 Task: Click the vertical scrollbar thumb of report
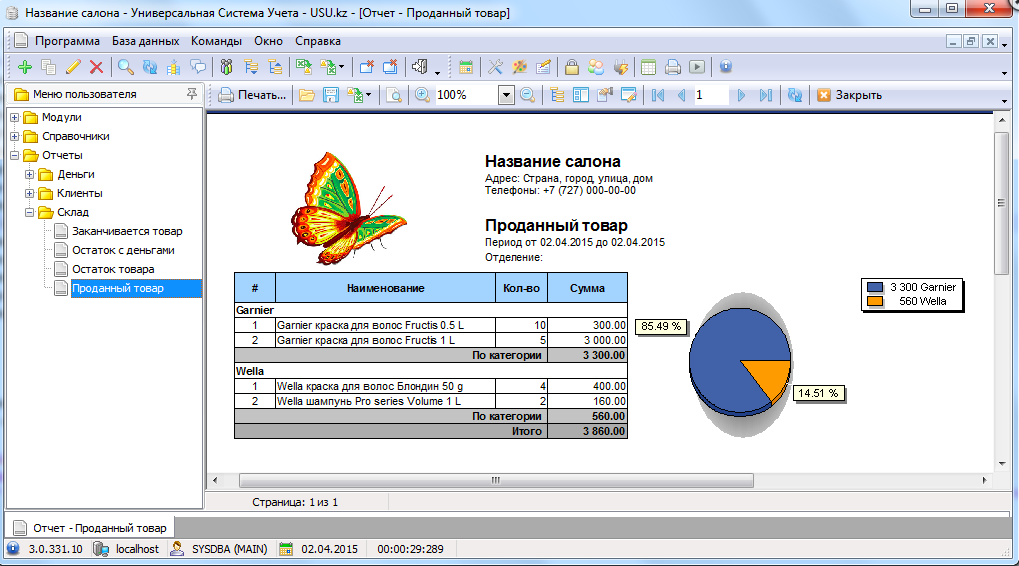(x=1001, y=203)
